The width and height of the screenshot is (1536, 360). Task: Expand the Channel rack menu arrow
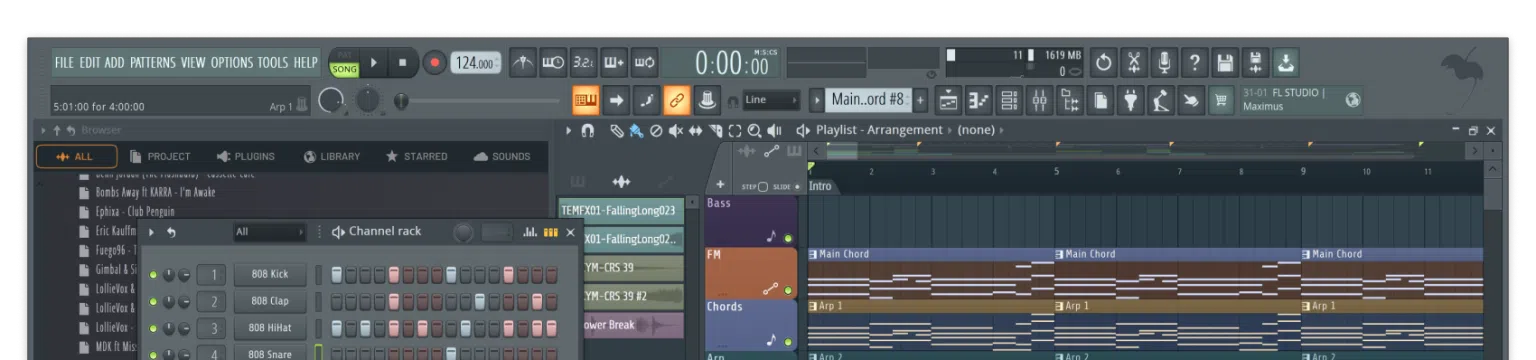click(x=152, y=232)
